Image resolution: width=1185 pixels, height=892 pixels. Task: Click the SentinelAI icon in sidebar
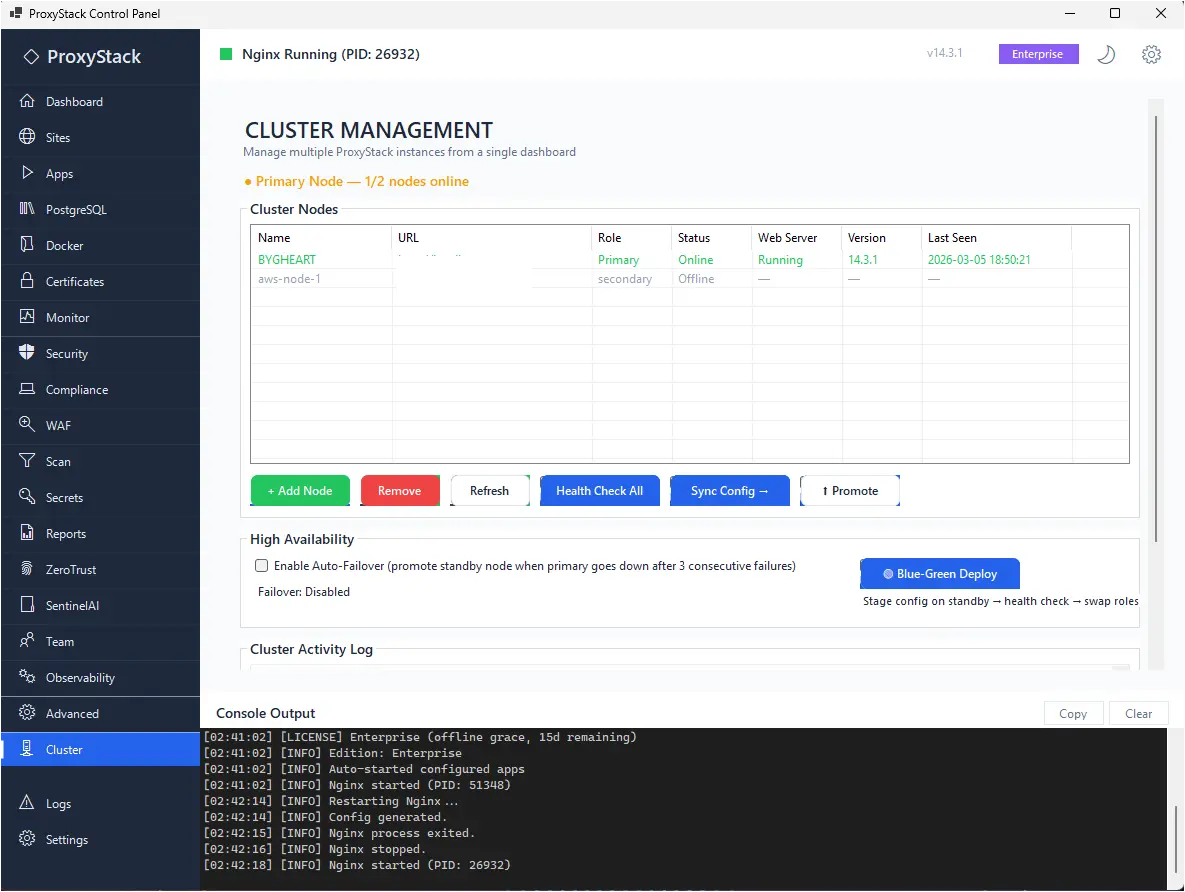[27, 605]
